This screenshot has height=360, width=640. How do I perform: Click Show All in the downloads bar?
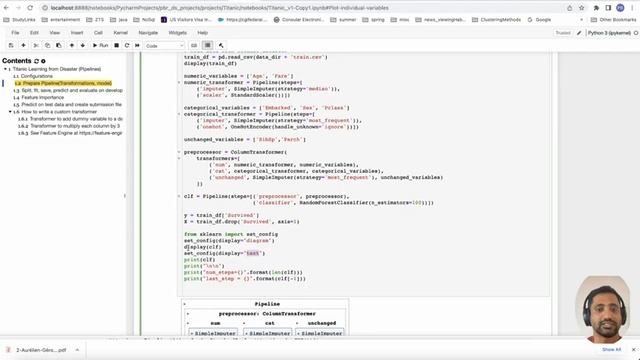point(611,350)
